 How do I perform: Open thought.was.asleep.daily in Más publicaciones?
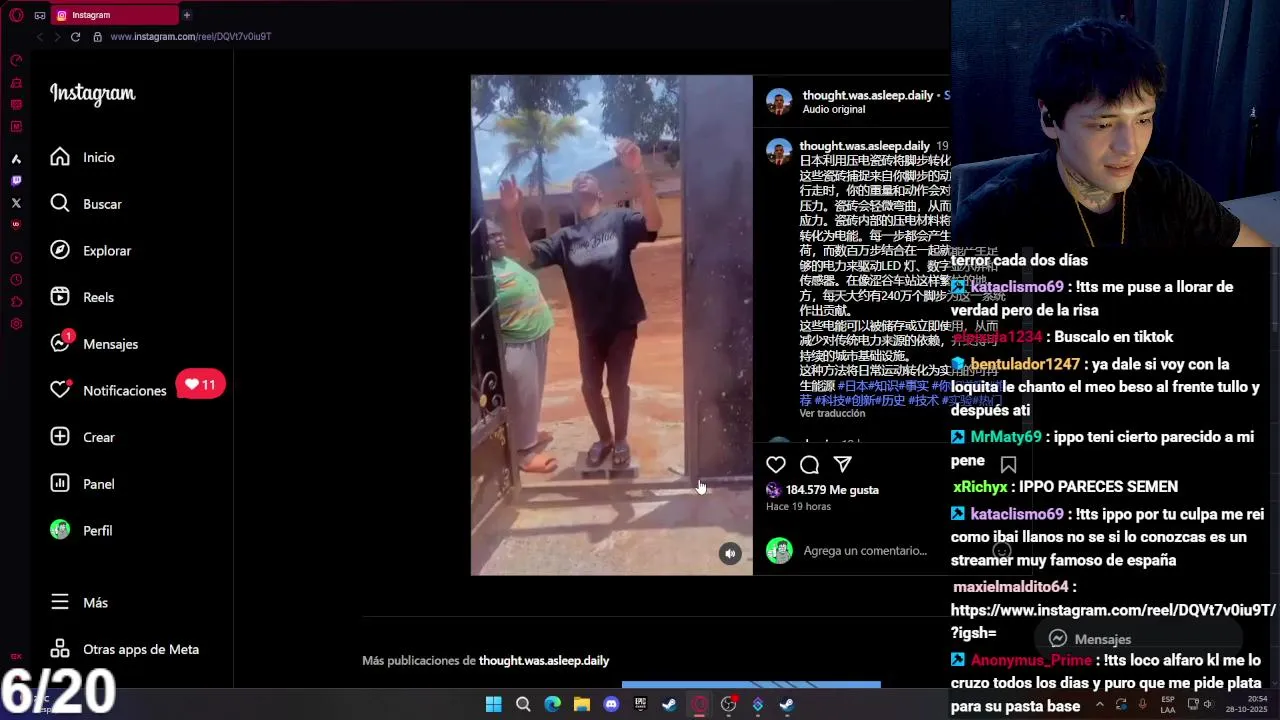click(x=544, y=661)
